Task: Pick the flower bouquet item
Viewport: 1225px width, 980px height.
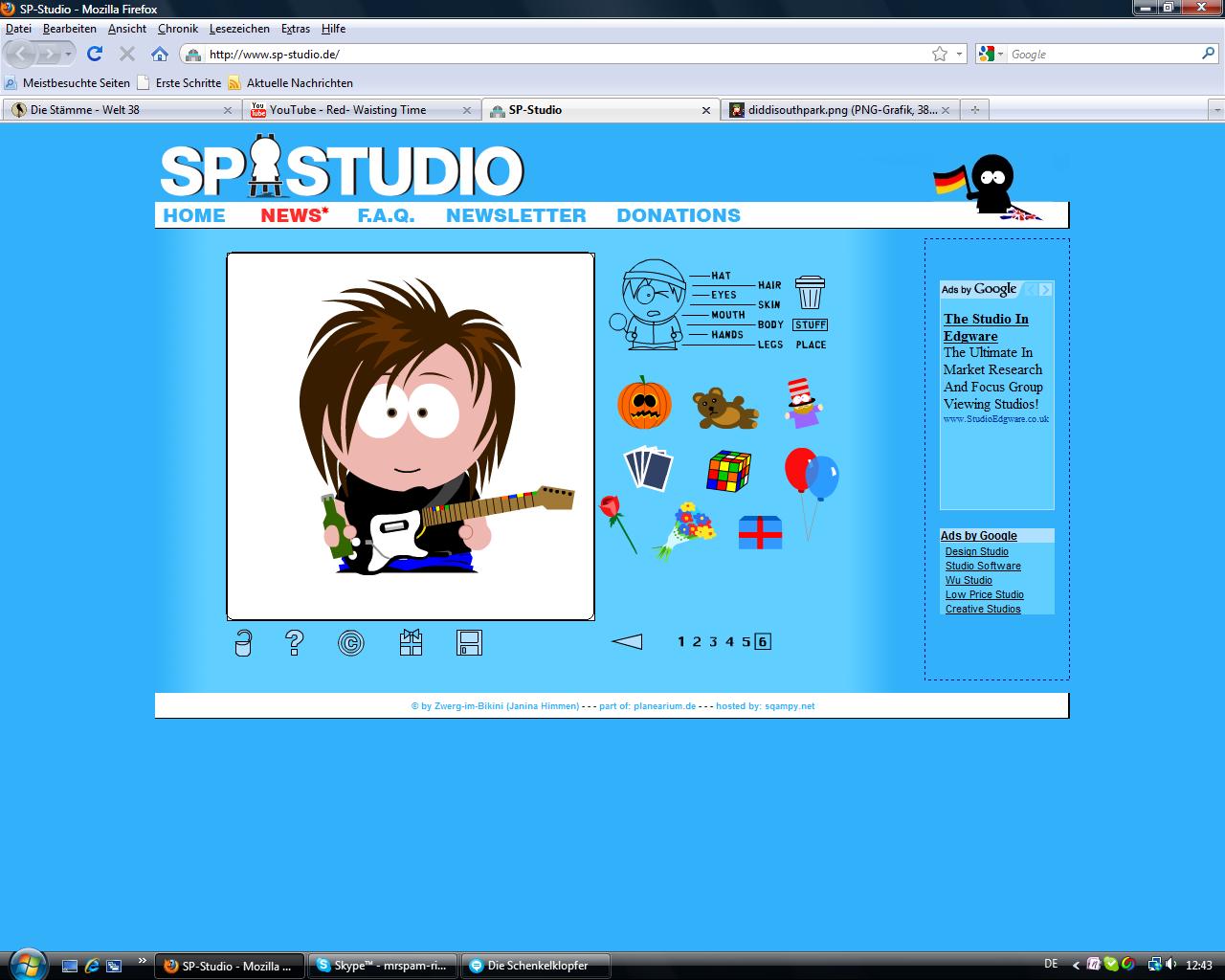Action: point(684,530)
